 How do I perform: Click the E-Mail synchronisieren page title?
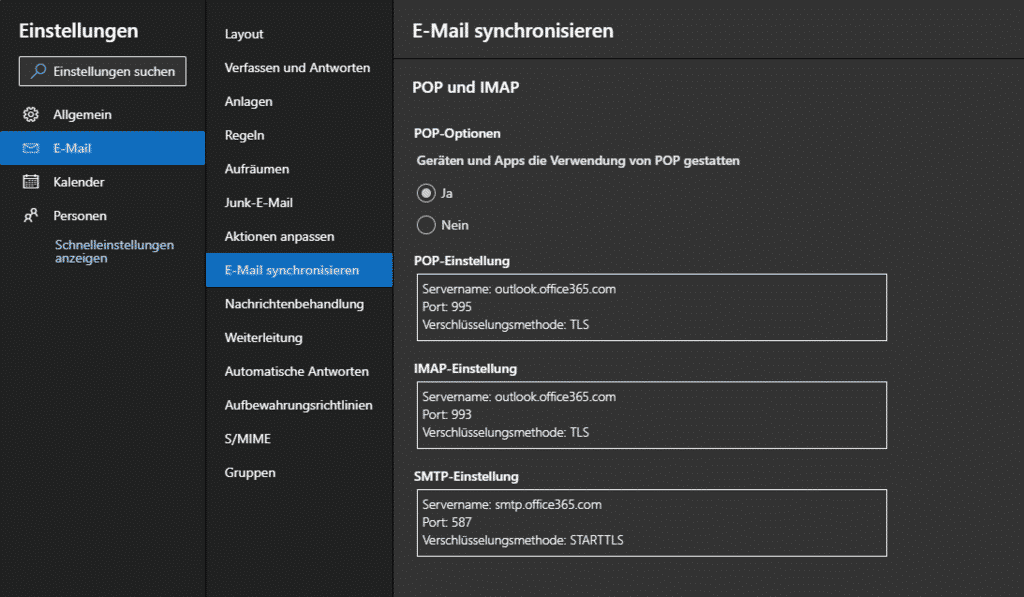pos(513,31)
